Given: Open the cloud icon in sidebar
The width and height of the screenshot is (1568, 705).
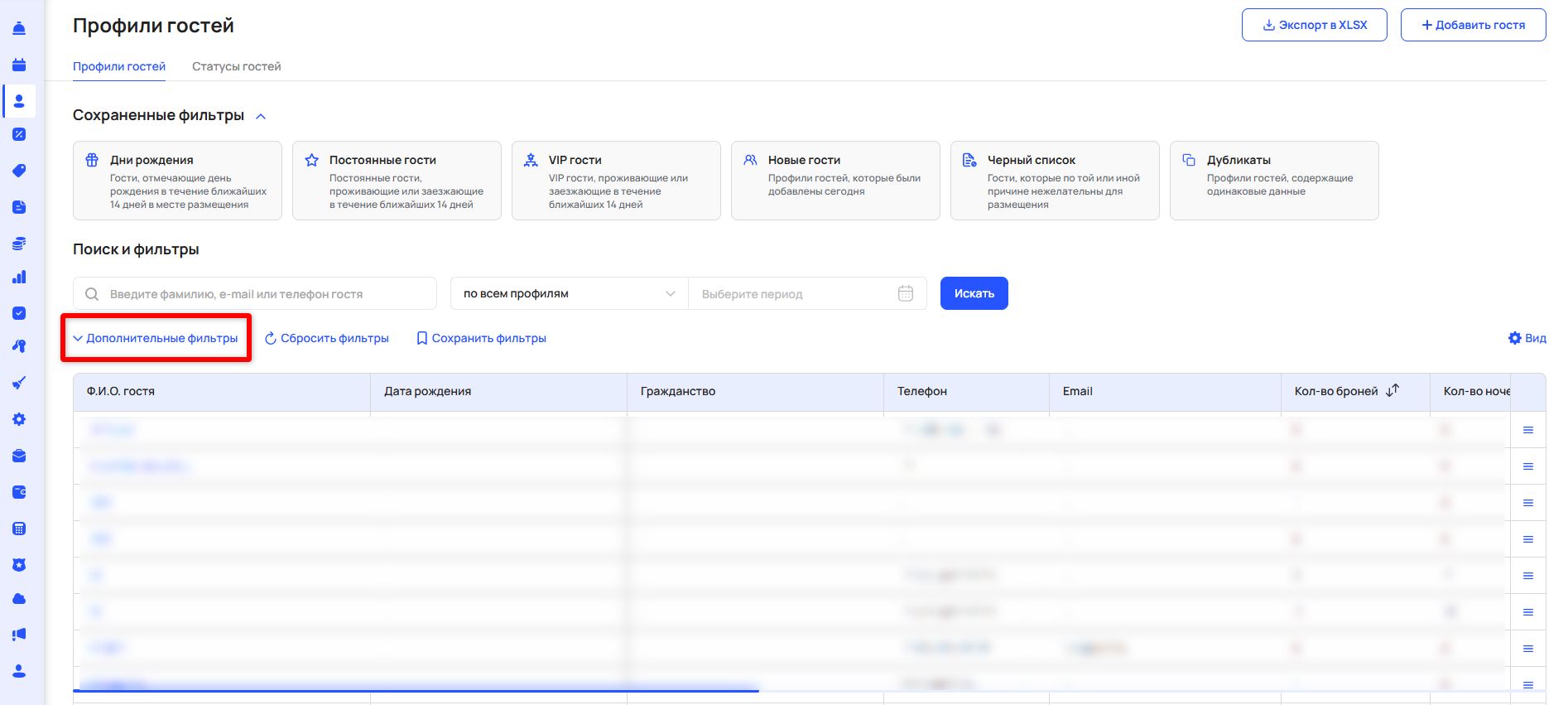Looking at the screenshot, I should tap(19, 598).
